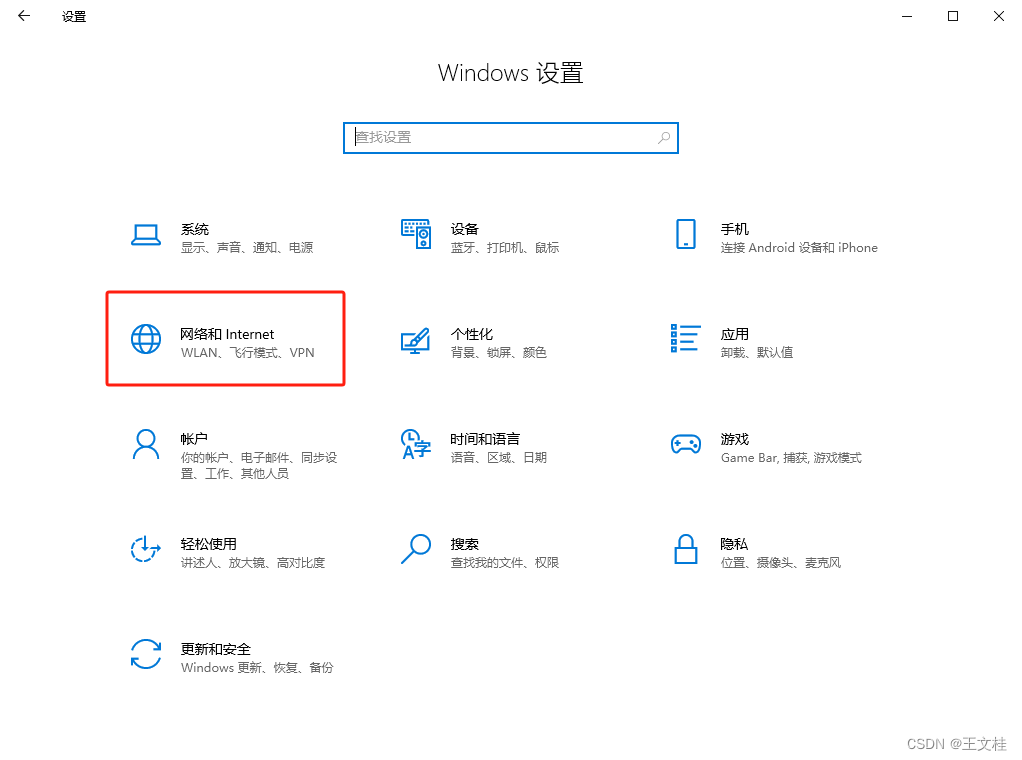This screenshot has width=1022, height=760.
Task: Open the 搜索 settings heading
Action: point(465,544)
